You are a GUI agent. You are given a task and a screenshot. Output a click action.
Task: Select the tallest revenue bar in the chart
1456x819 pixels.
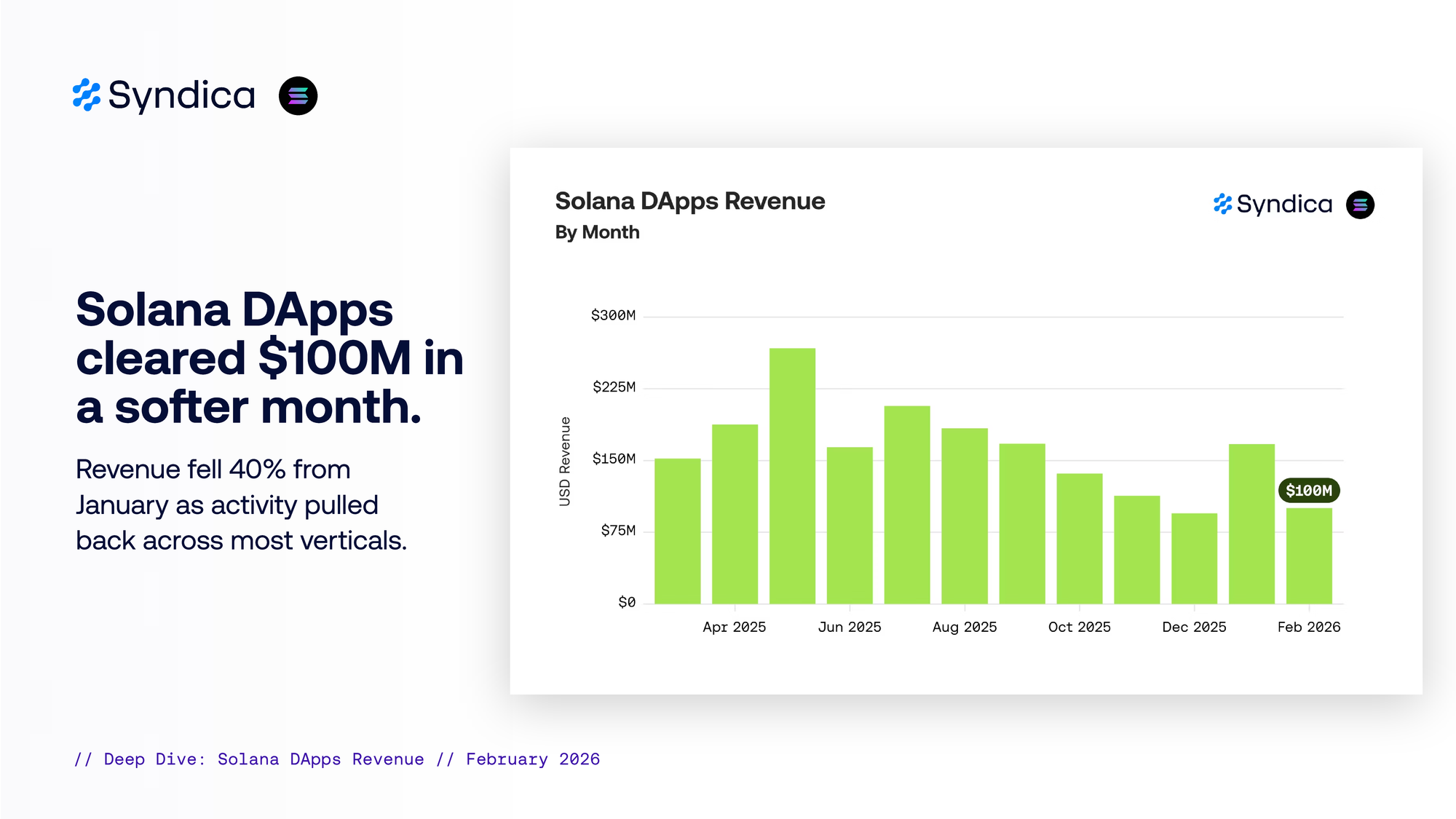click(792, 475)
